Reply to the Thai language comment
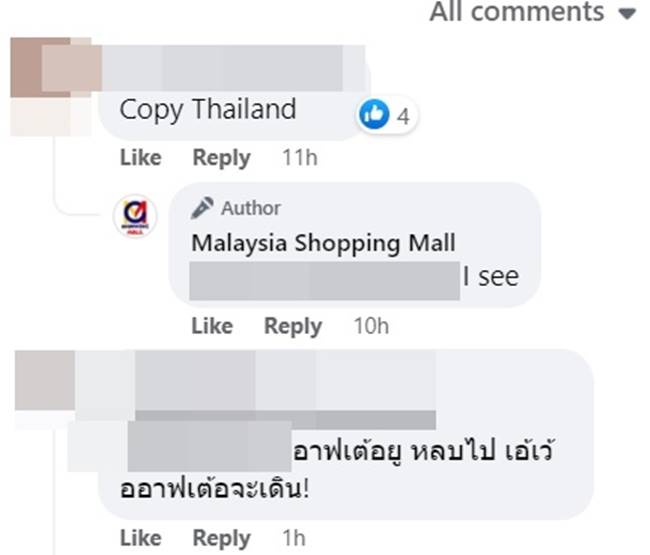The height and width of the screenshot is (555, 650). click(x=222, y=539)
